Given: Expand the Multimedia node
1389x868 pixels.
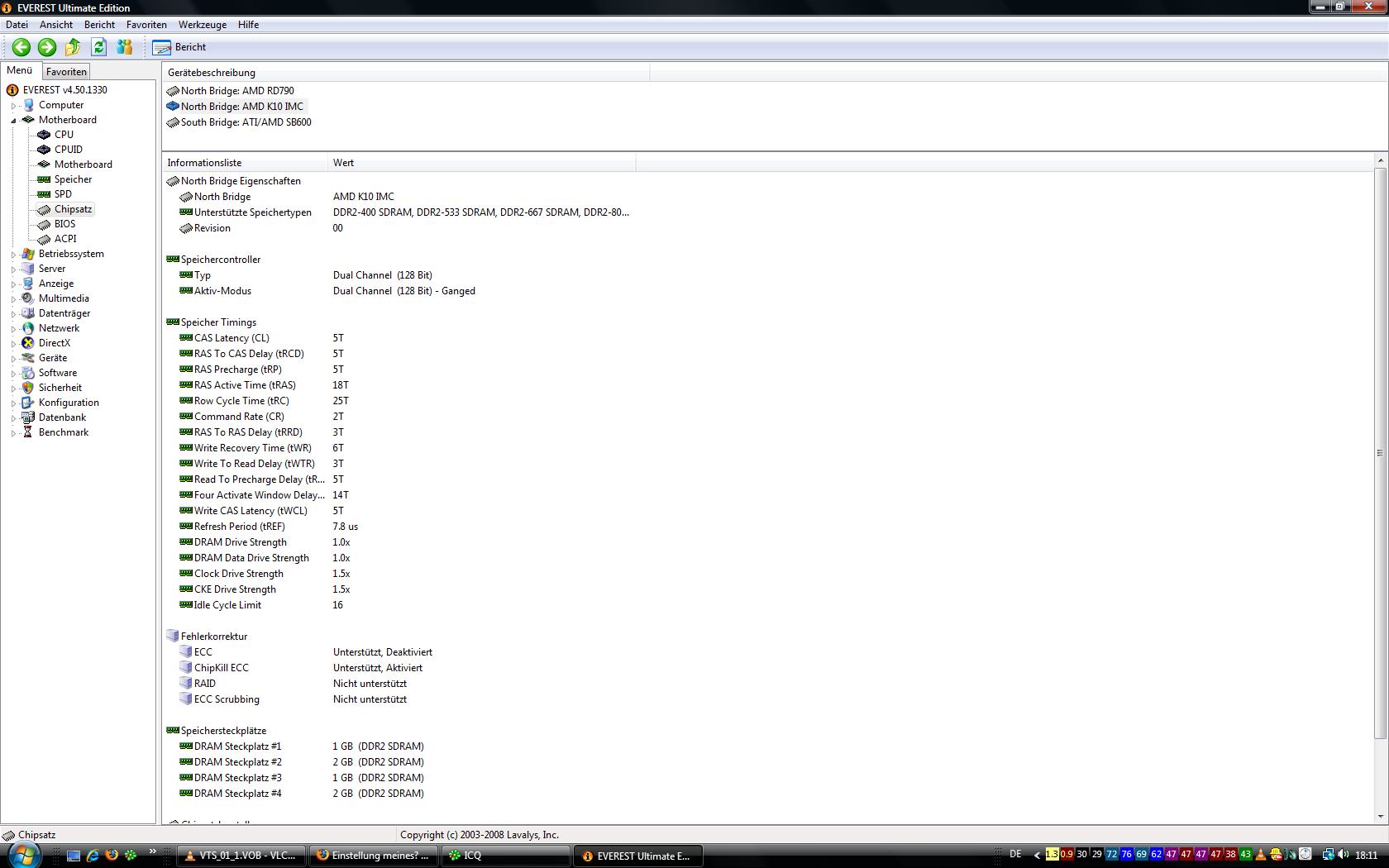Looking at the screenshot, I should [x=13, y=299].
